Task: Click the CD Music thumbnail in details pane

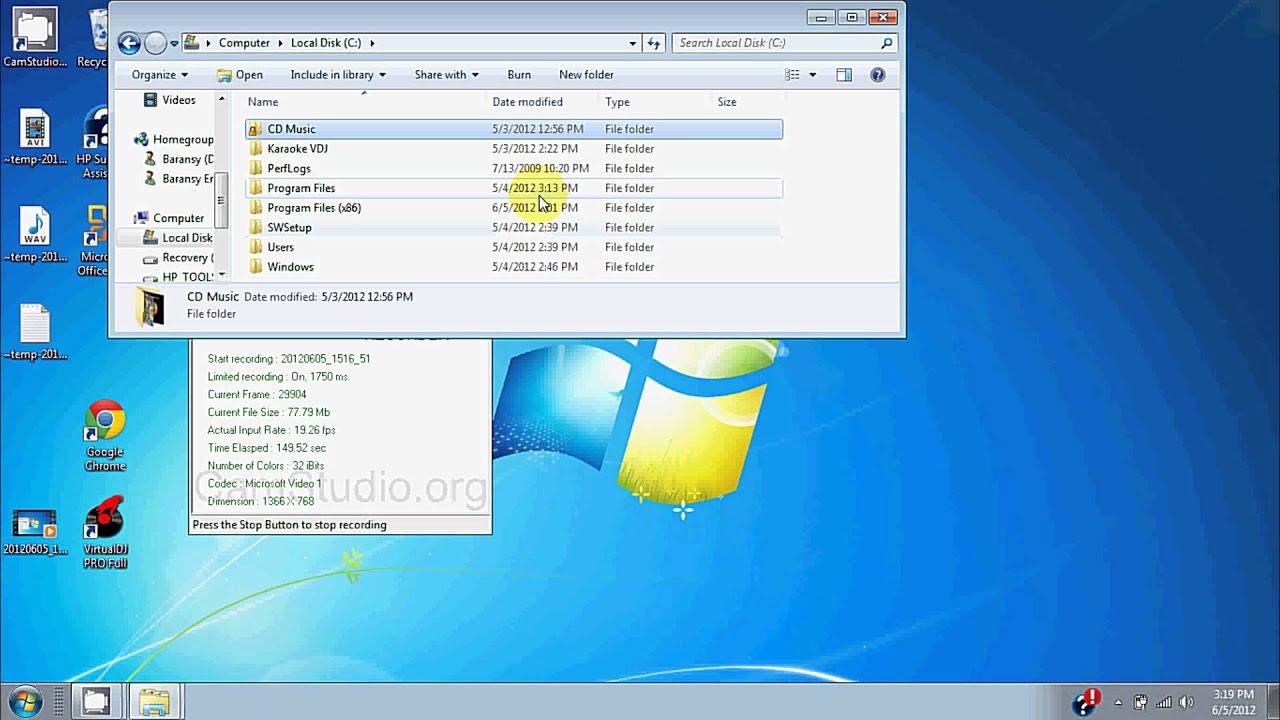Action: pyautogui.click(x=151, y=306)
